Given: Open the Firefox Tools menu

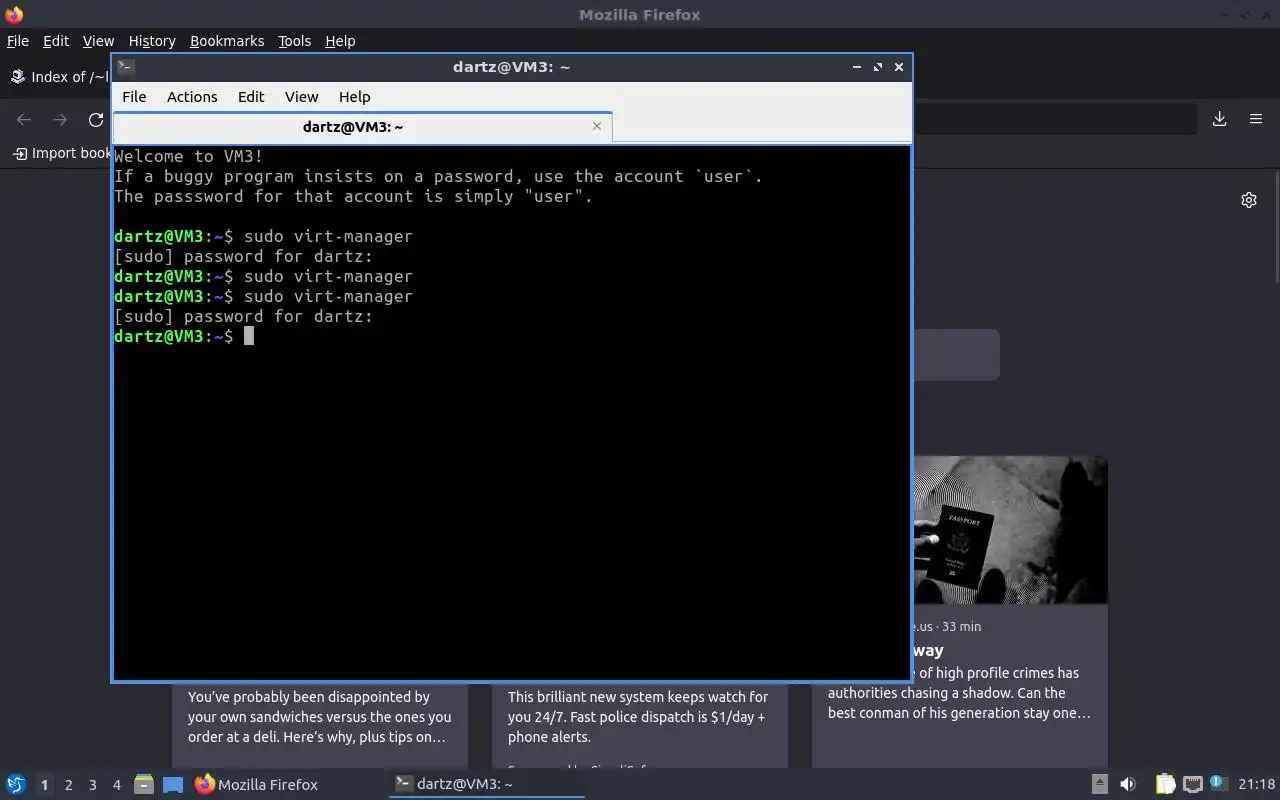Looking at the screenshot, I should pyautogui.click(x=294, y=41).
